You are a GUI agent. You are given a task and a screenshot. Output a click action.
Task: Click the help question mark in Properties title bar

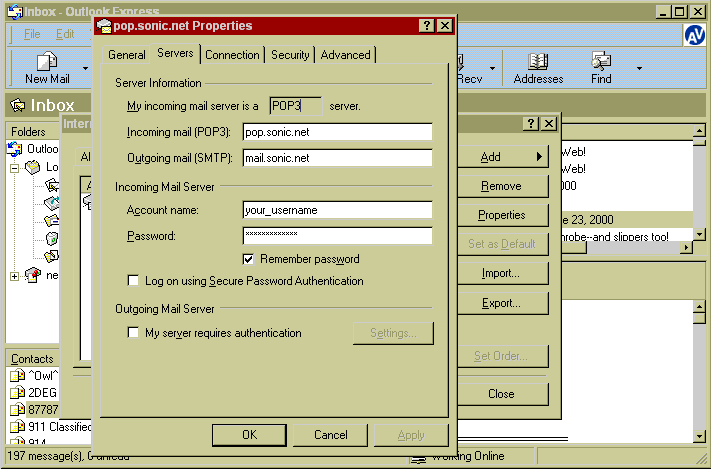pyautogui.click(x=426, y=26)
